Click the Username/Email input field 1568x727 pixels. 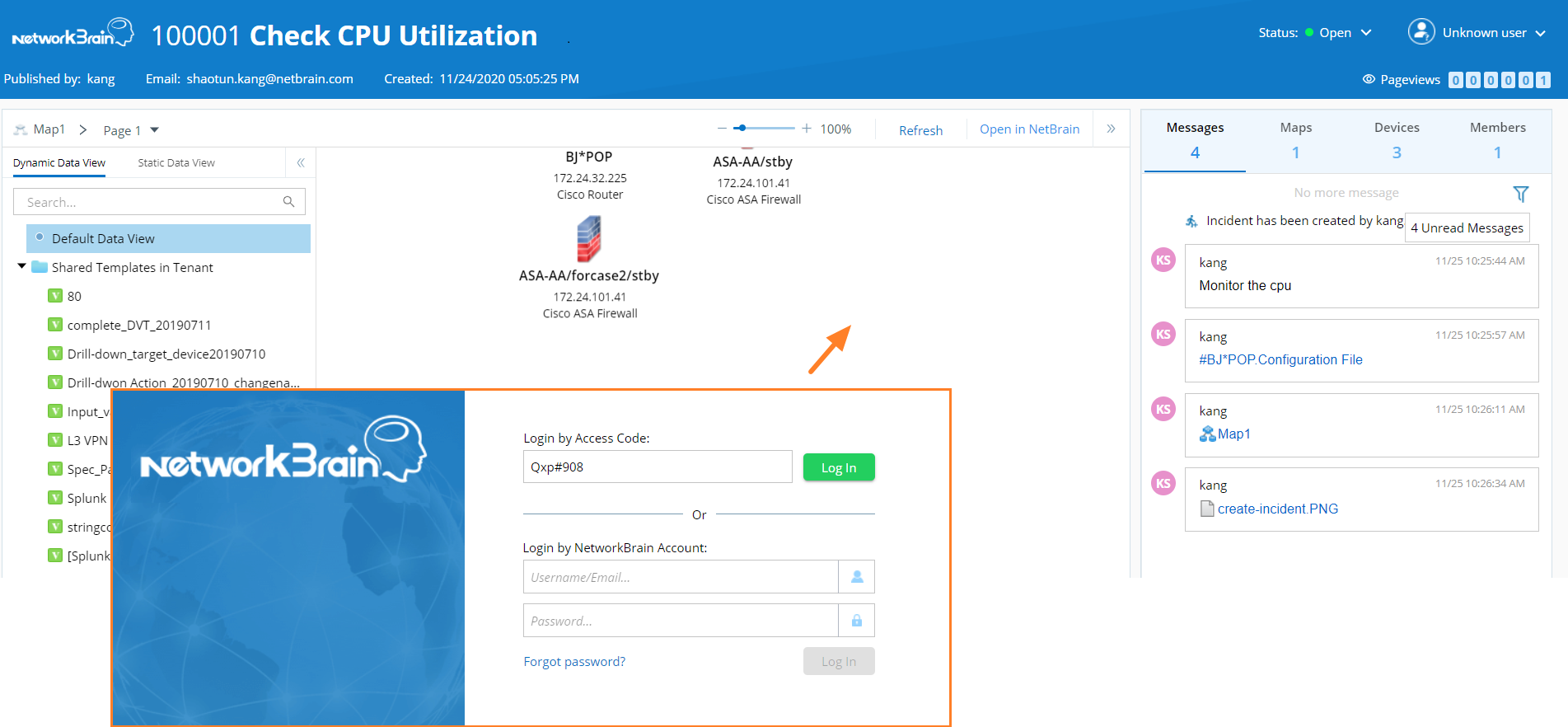681,577
